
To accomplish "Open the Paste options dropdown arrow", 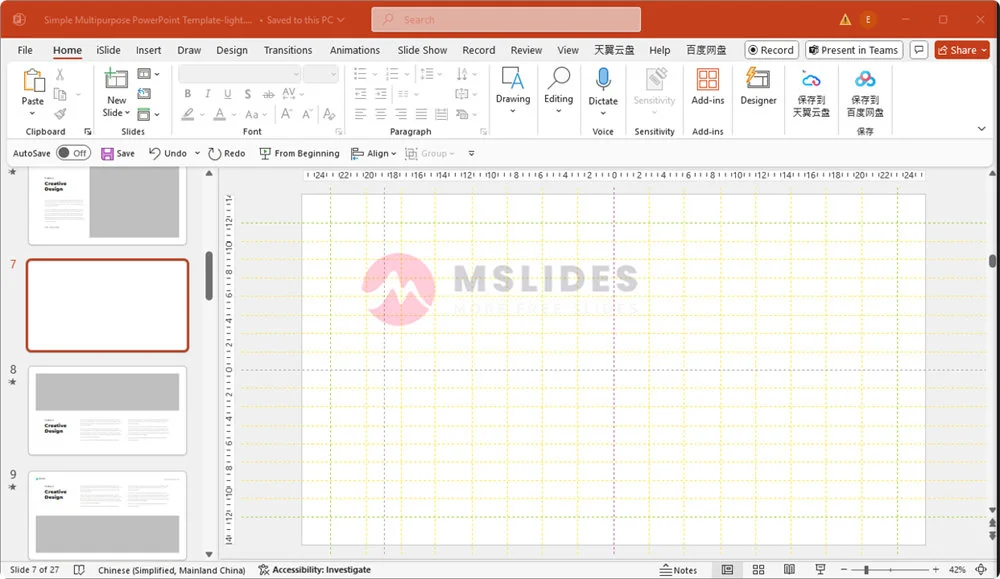I will (33, 114).
